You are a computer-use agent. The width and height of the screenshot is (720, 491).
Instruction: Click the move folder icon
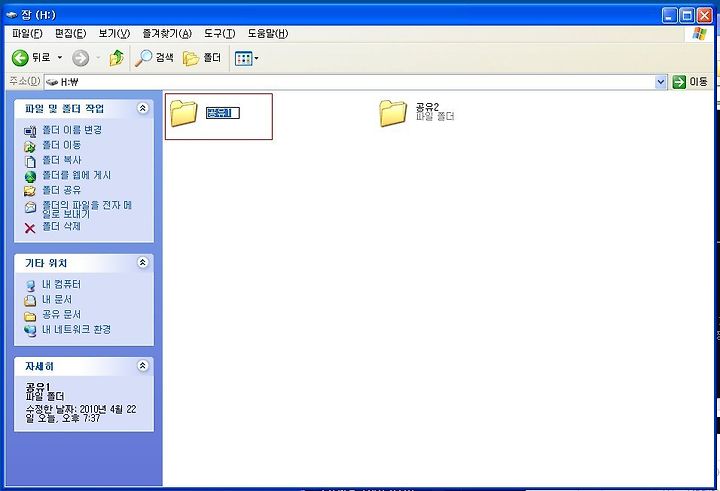(30, 147)
